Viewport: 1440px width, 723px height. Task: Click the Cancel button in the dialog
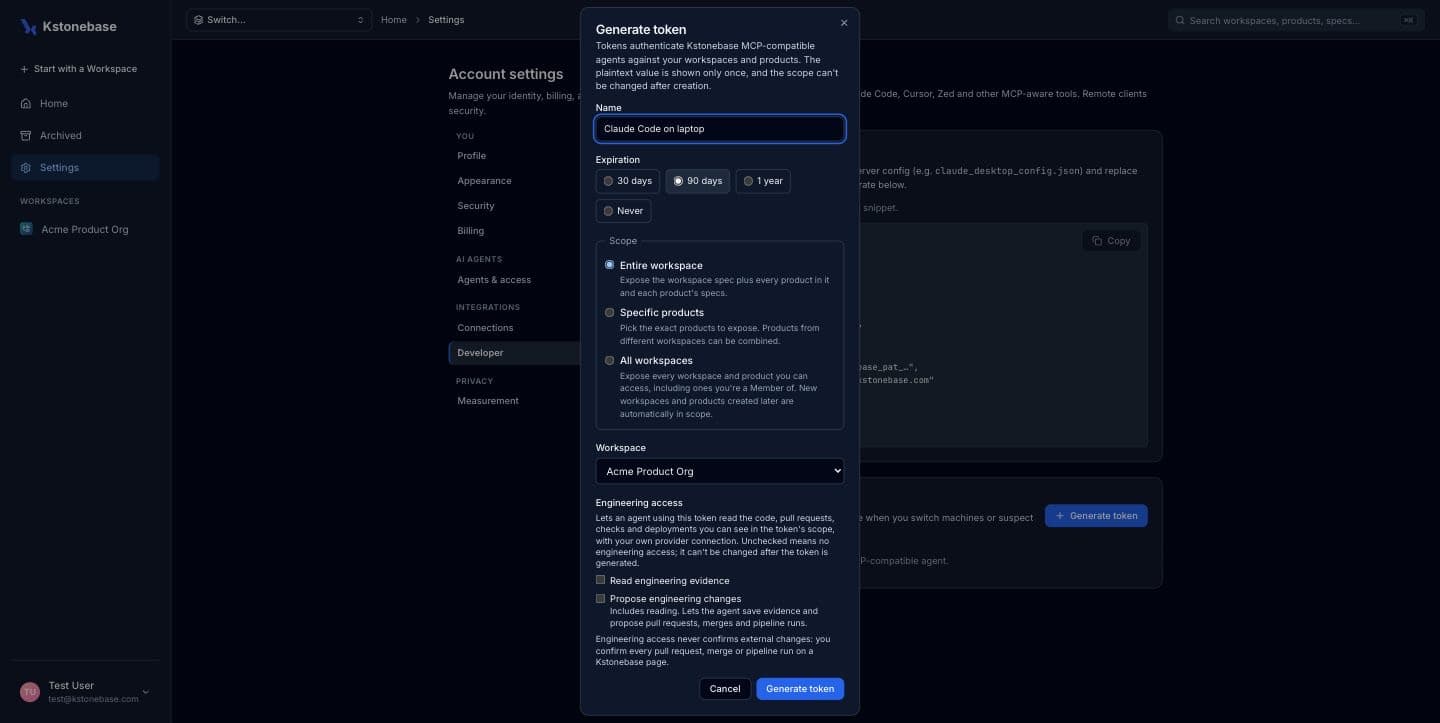725,689
